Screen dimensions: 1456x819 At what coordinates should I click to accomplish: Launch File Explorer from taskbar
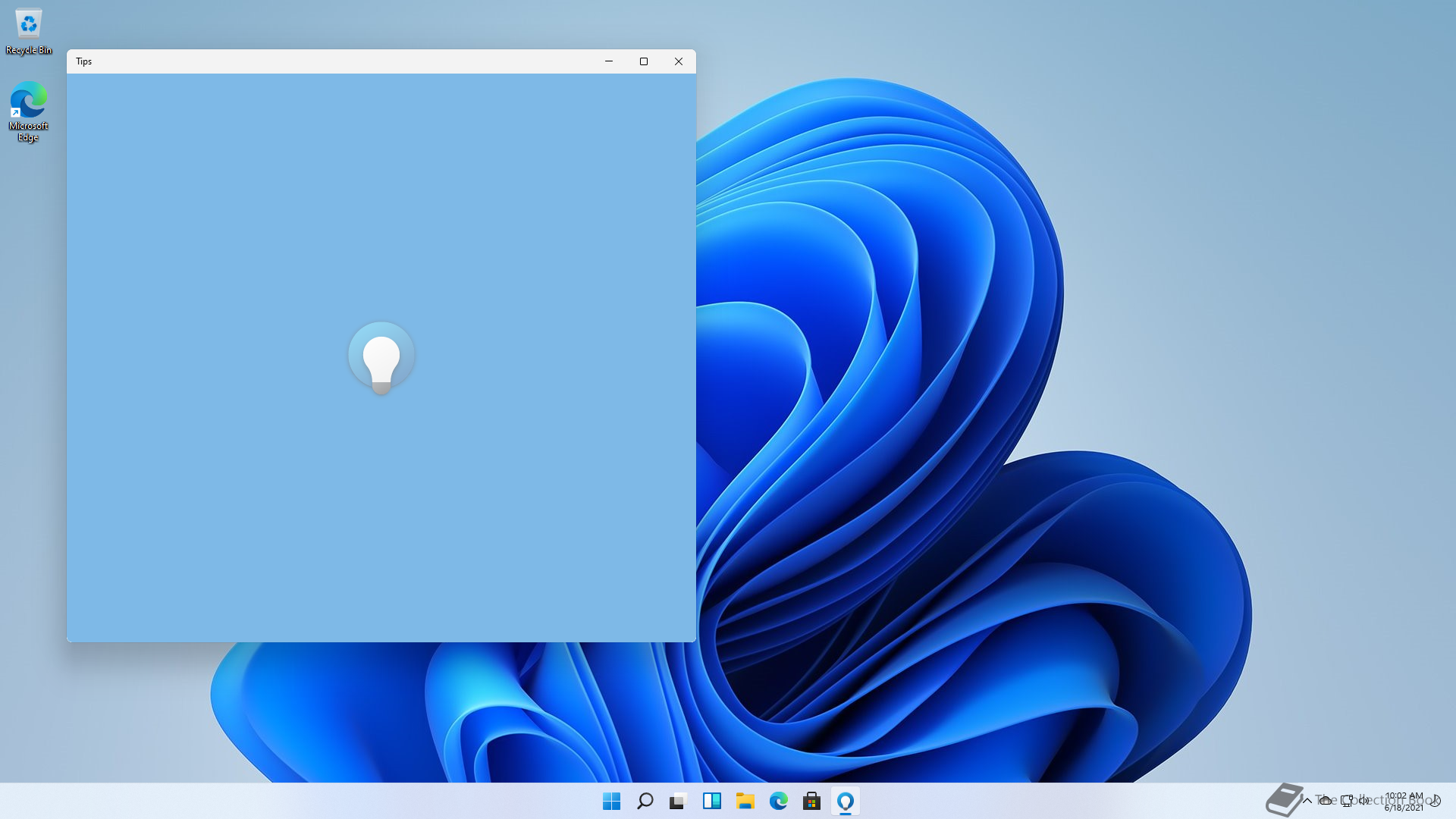tap(745, 801)
